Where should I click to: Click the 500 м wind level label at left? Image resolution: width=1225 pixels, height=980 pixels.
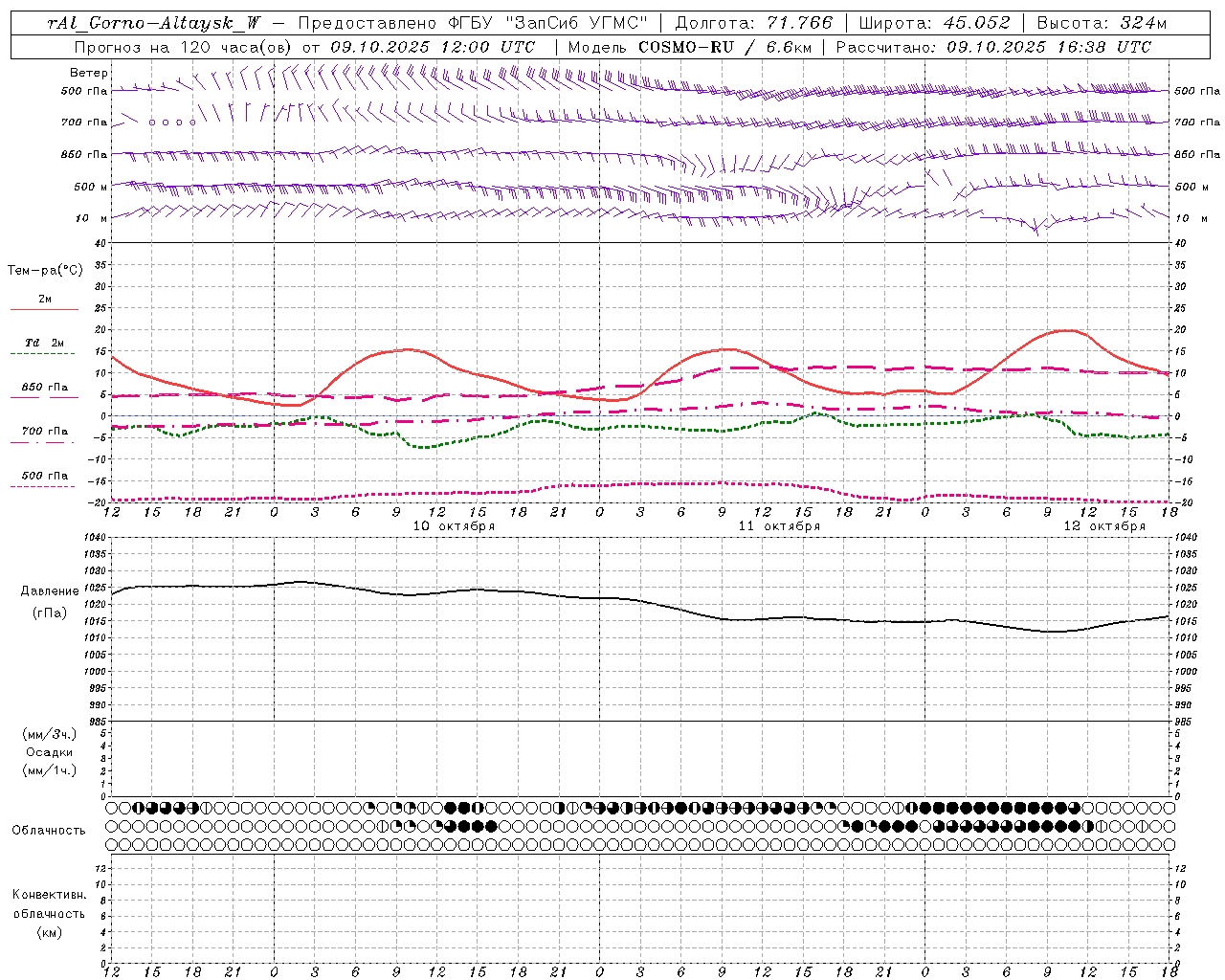[91, 187]
